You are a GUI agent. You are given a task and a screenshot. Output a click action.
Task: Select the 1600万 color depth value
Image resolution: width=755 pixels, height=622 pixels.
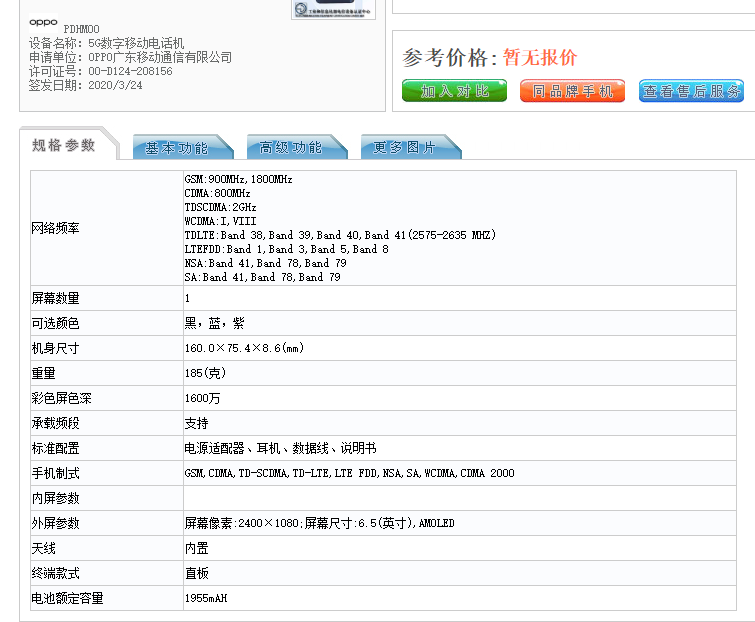coord(202,399)
